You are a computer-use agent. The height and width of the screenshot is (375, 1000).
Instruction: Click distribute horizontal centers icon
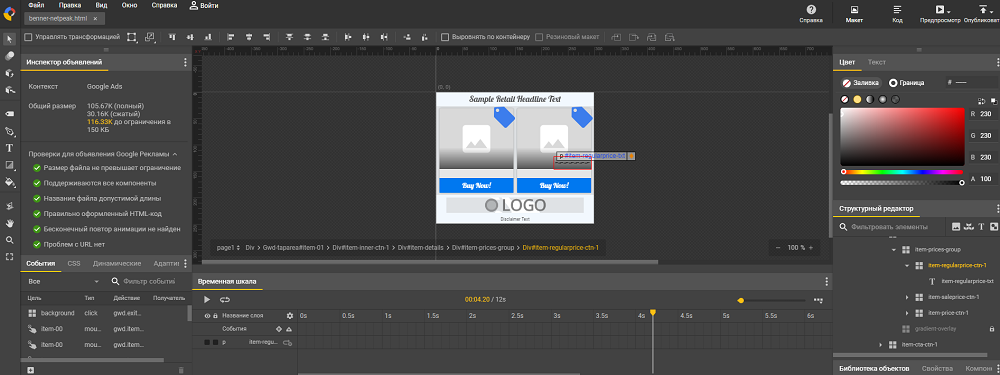[x=366, y=37]
